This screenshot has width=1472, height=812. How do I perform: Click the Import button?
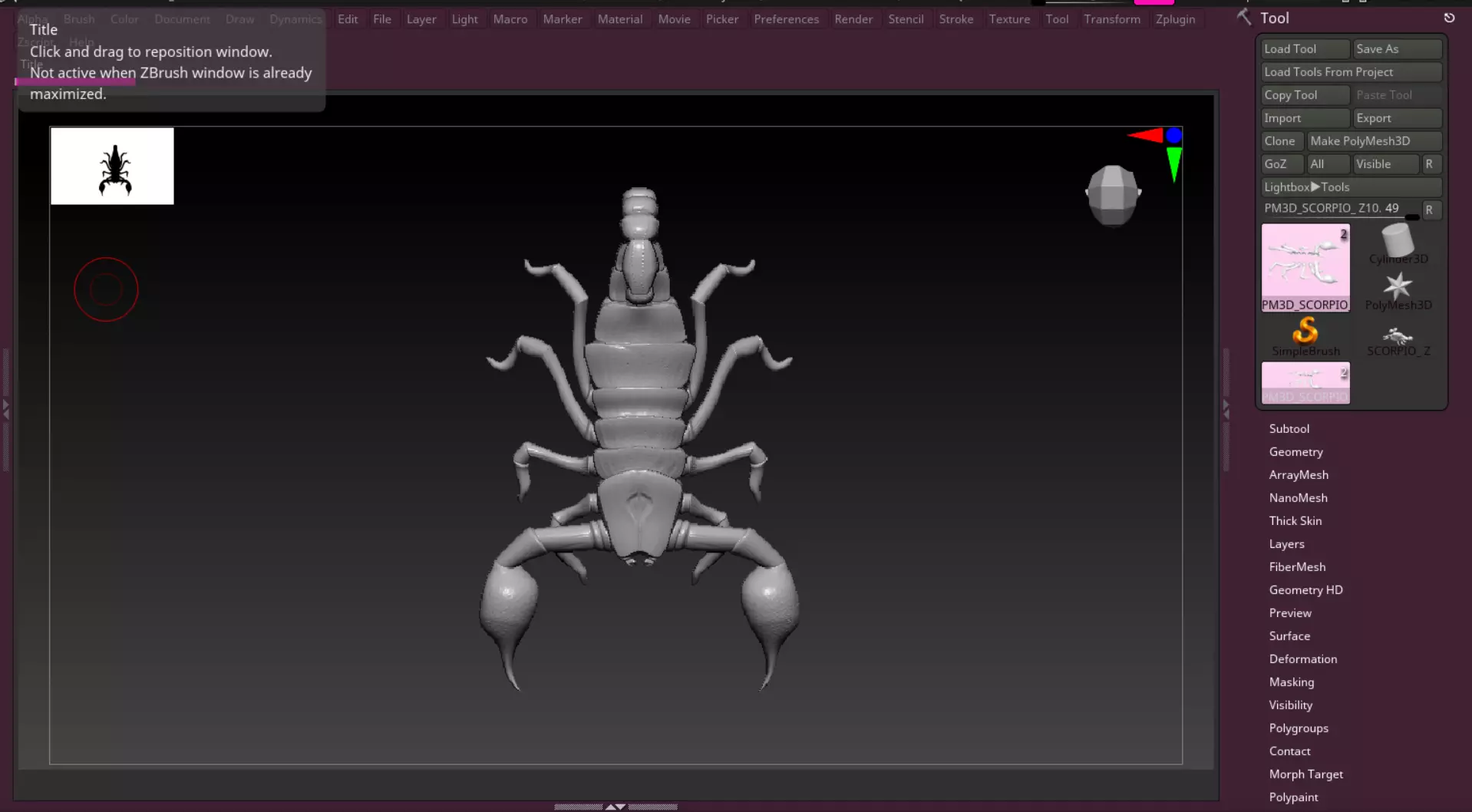coord(1305,117)
